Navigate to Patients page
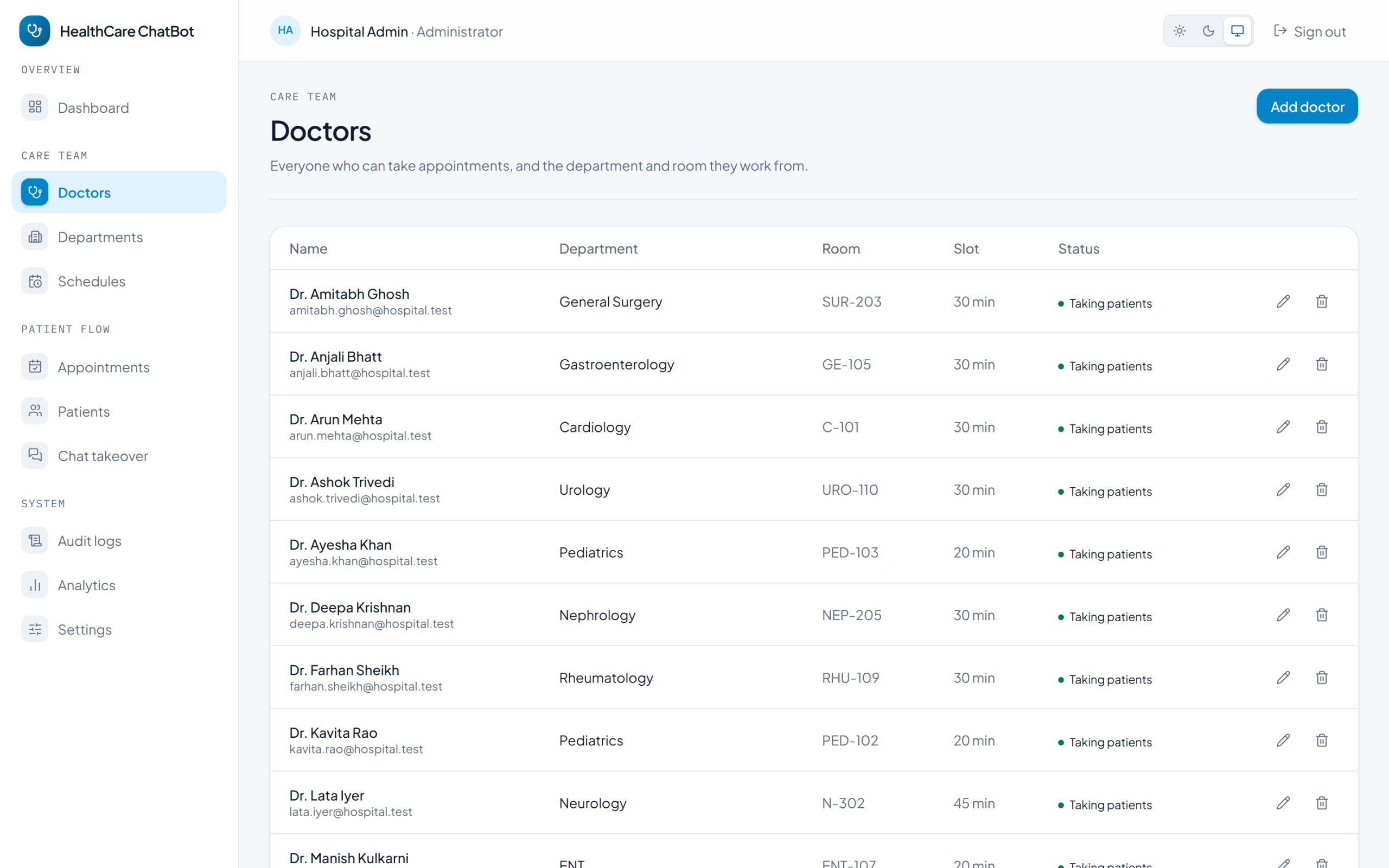1389x868 pixels. (119, 411)
